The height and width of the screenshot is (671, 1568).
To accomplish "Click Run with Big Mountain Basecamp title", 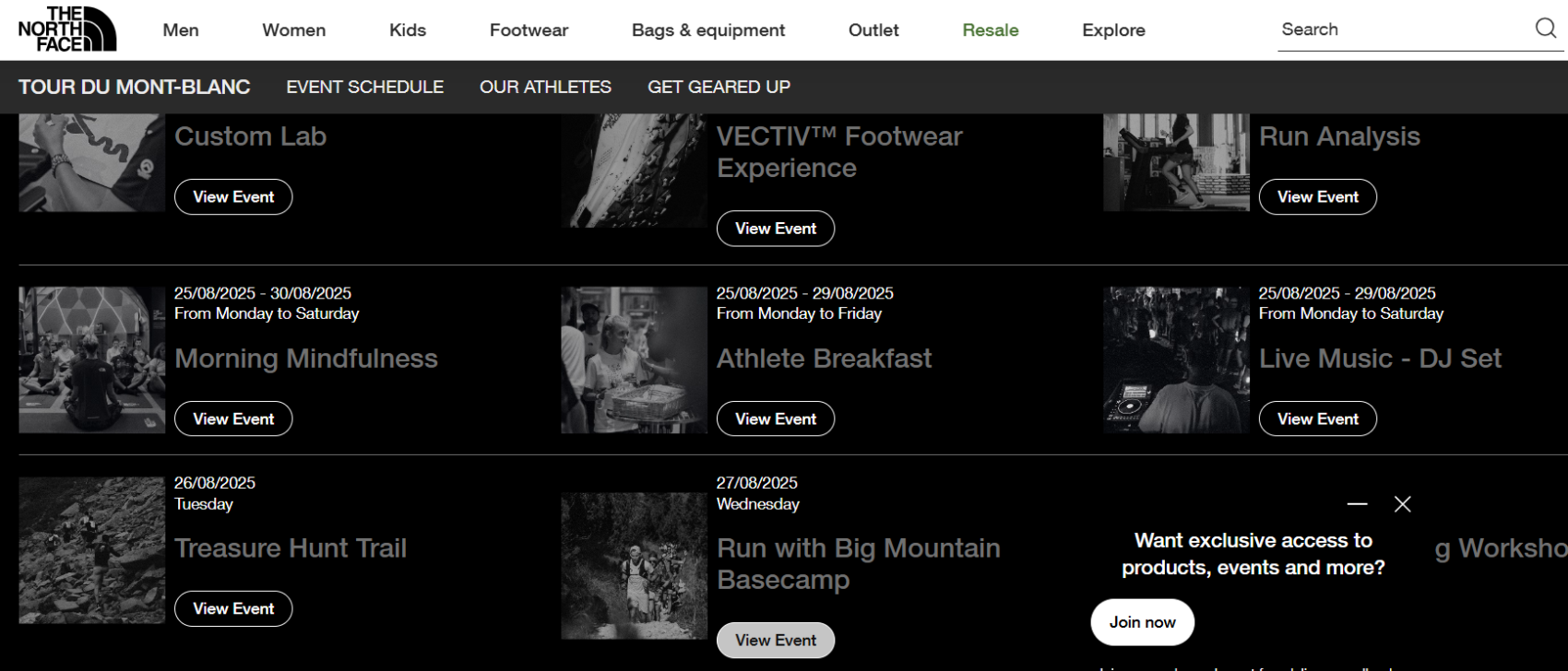I will [x=859, y=564].
